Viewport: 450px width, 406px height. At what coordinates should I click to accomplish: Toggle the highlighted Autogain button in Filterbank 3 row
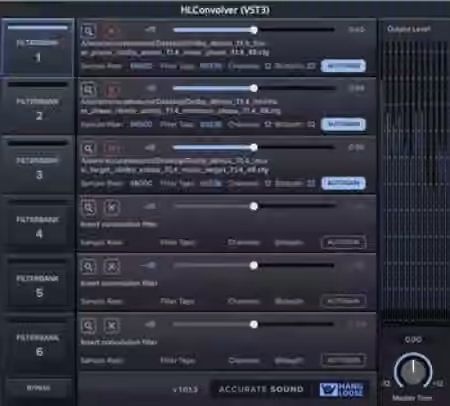[343, 183]
